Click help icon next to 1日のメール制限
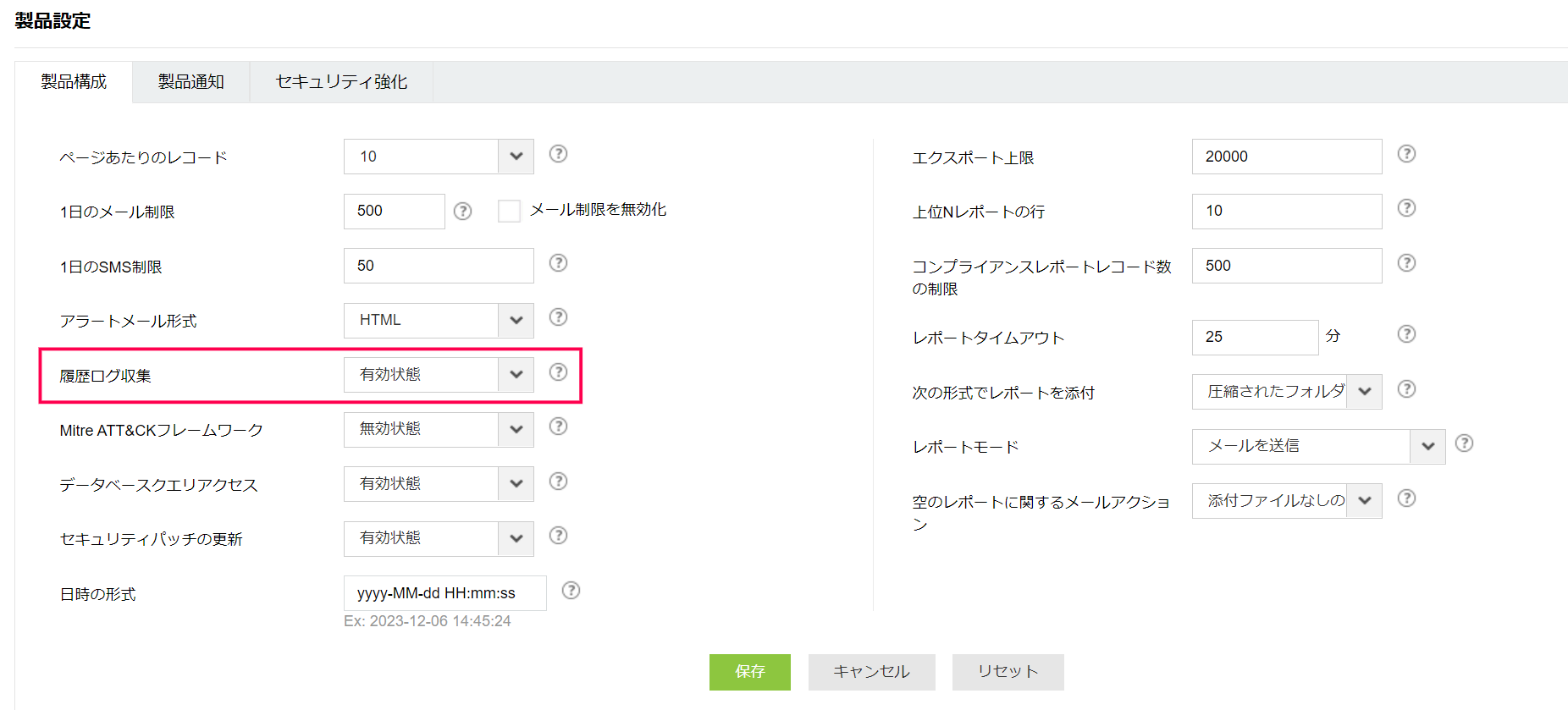Screen dimensions: 1568x710 [x=462, y=212]
